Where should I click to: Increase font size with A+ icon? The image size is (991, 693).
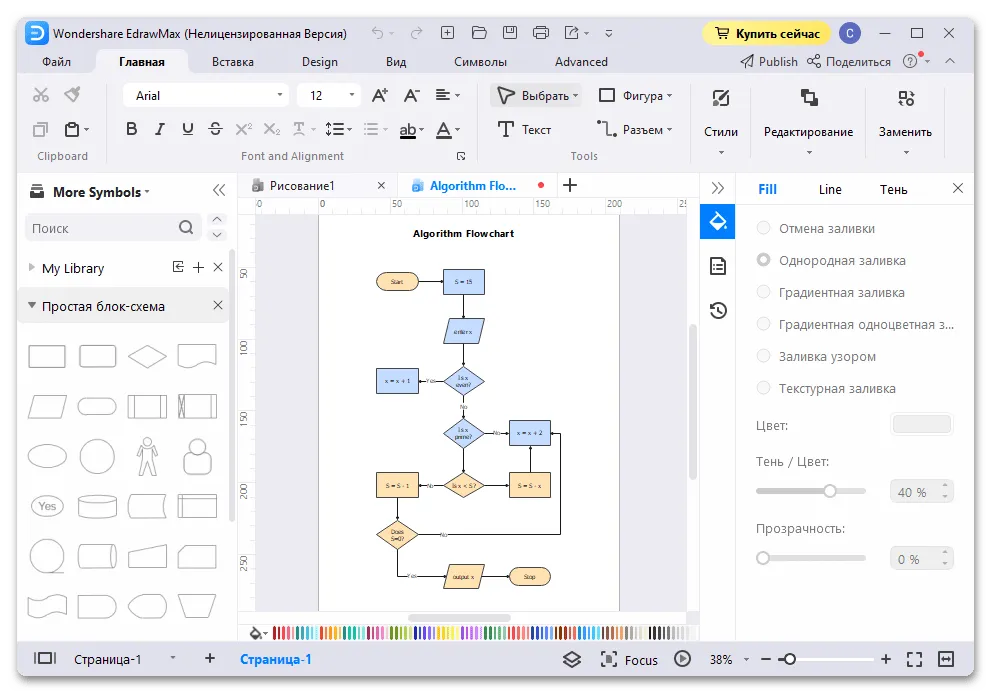pyautogui.click(x=380, y=95)
